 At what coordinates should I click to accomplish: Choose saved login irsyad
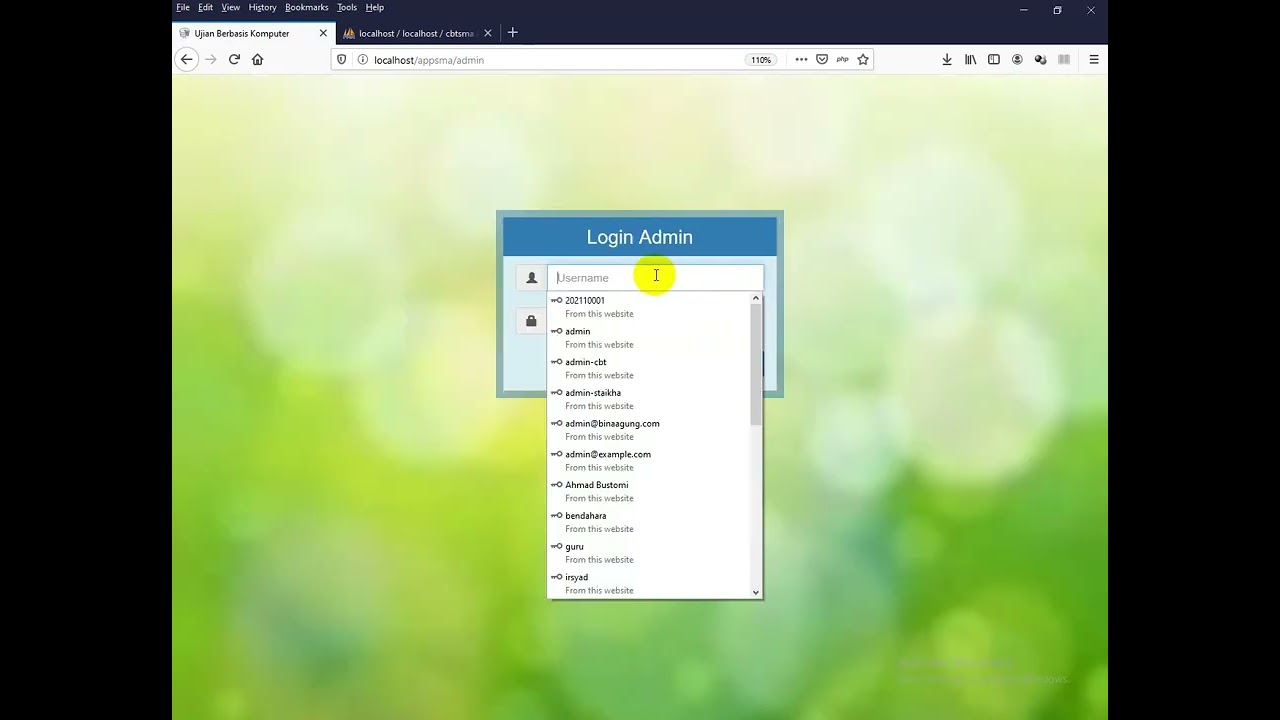648,584
